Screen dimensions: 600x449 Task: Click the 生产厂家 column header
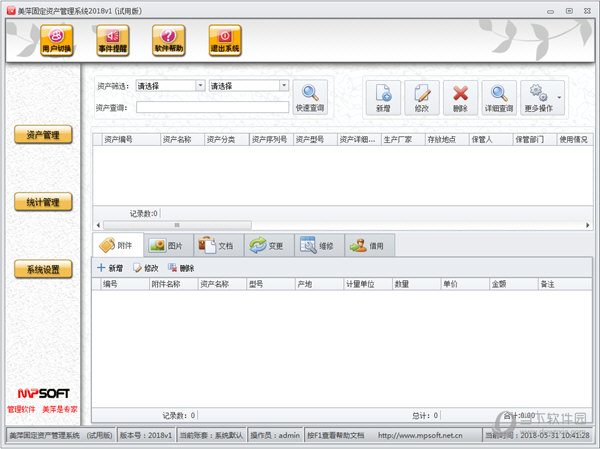pyautogui.click(x=403, y=139)
